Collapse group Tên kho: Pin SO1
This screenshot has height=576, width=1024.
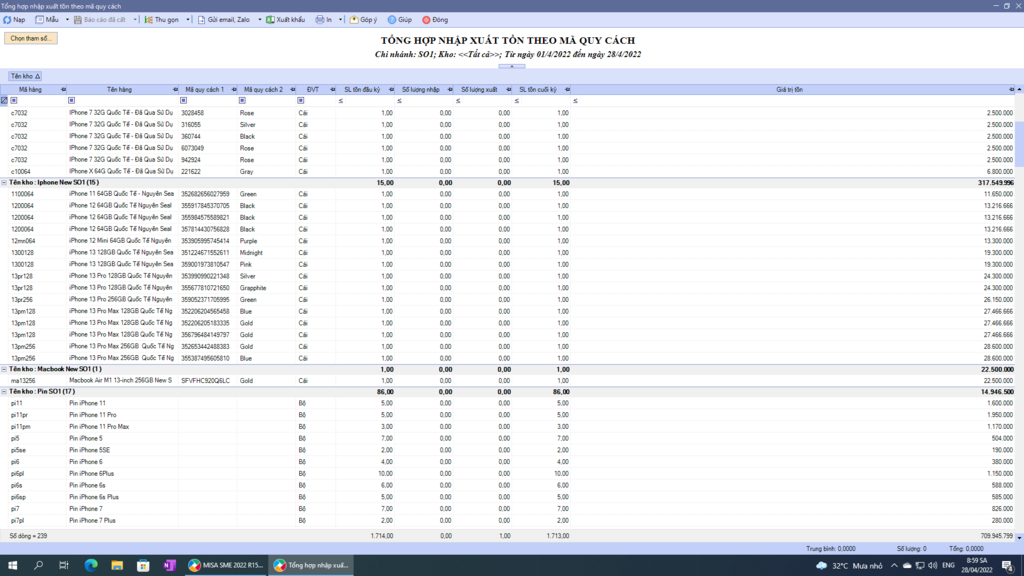pyautogui.click(x=4, y=392)
